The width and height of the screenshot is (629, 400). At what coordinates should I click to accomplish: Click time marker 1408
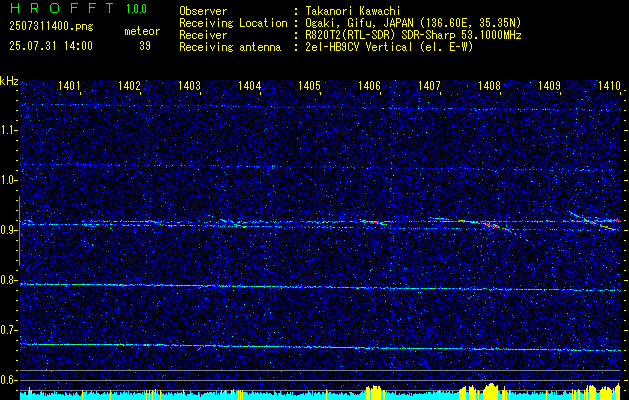point(489,85)
